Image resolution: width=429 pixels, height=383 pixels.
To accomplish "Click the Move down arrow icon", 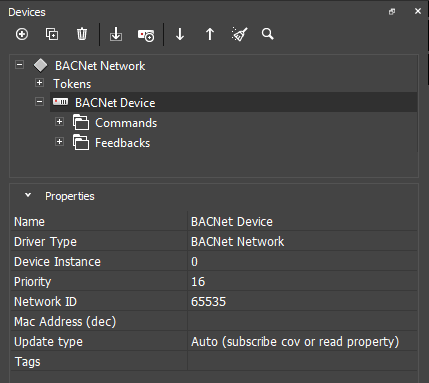I will coord(180,34).
